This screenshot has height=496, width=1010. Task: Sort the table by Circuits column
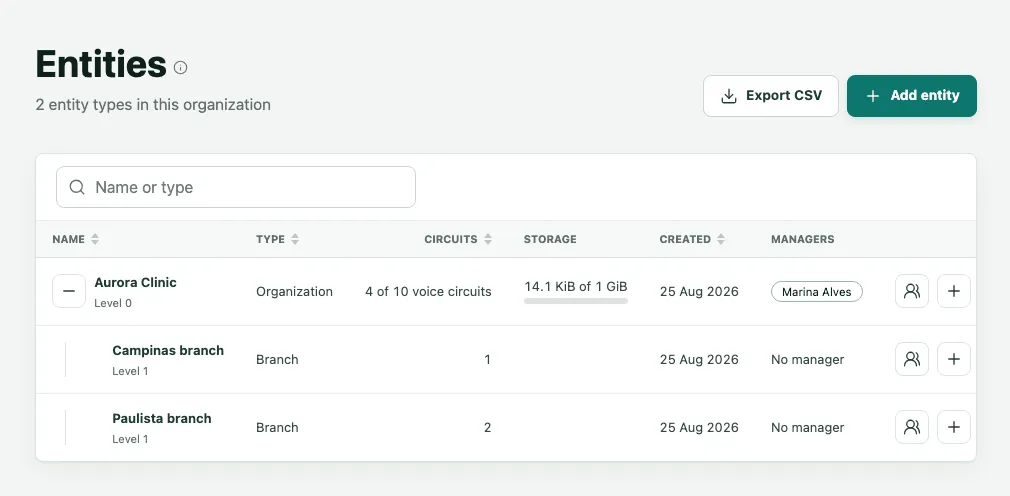[458, 239]
